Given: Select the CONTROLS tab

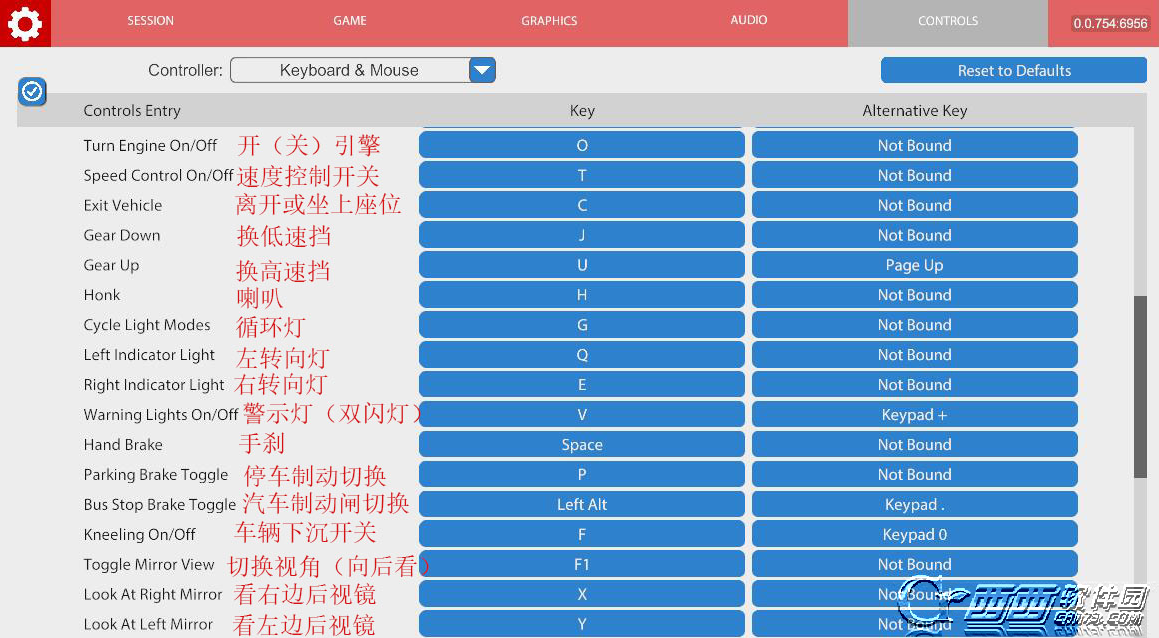Looking at the screenshot, I should point(948,21).
